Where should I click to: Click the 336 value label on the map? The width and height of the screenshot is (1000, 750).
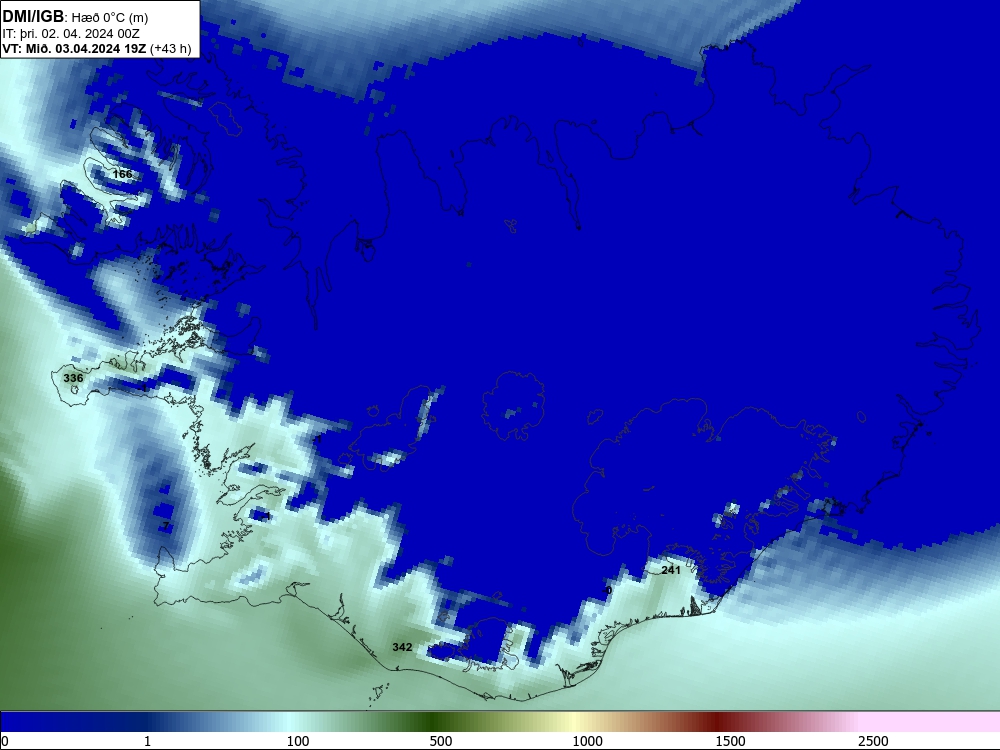pyautogui.click(x=73, y=378)
